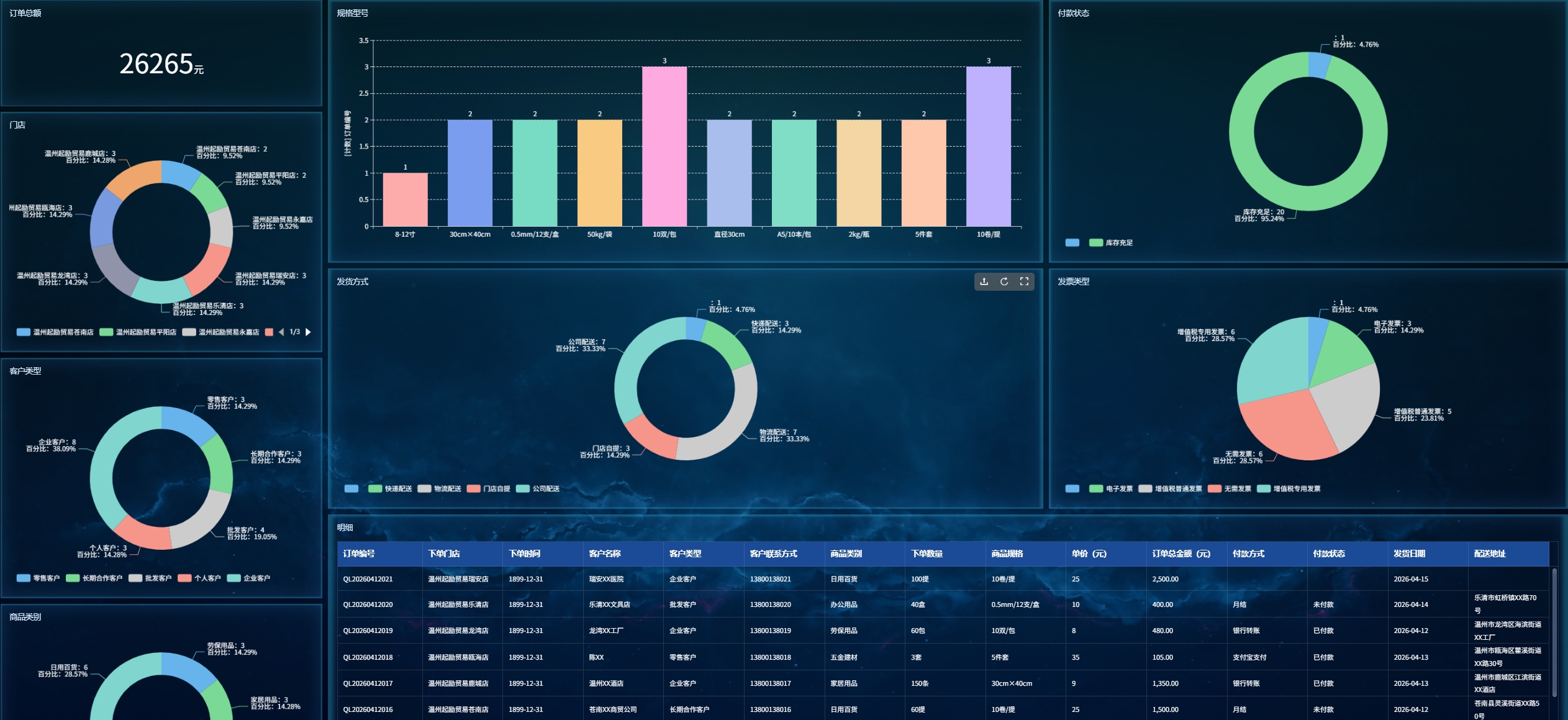The width and height of the screenshot is (1568, 720).
Task: Click the 8-12寸 bar in chart
Action: pos(405,199)
